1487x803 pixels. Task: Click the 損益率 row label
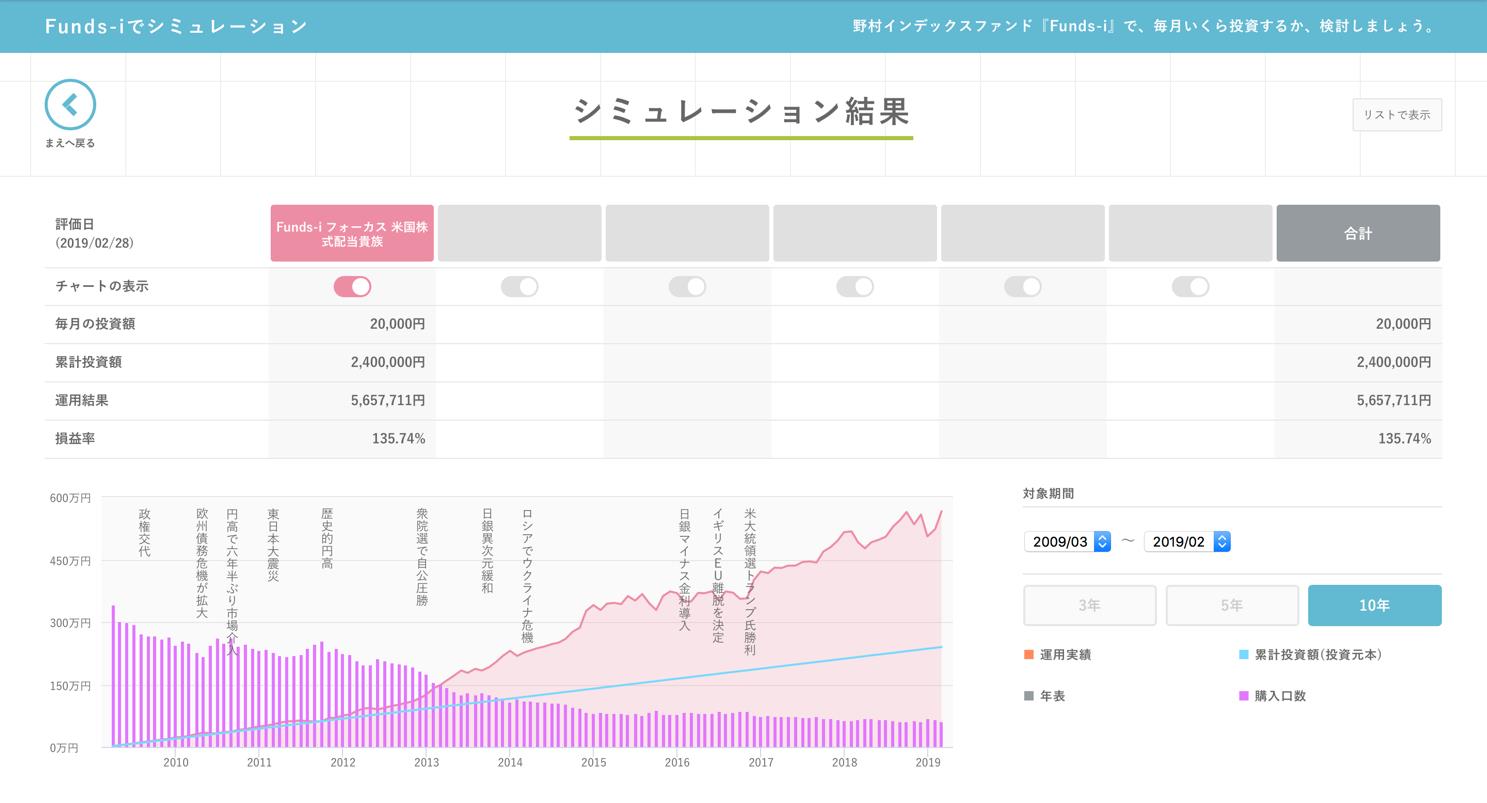pos(75,439)
